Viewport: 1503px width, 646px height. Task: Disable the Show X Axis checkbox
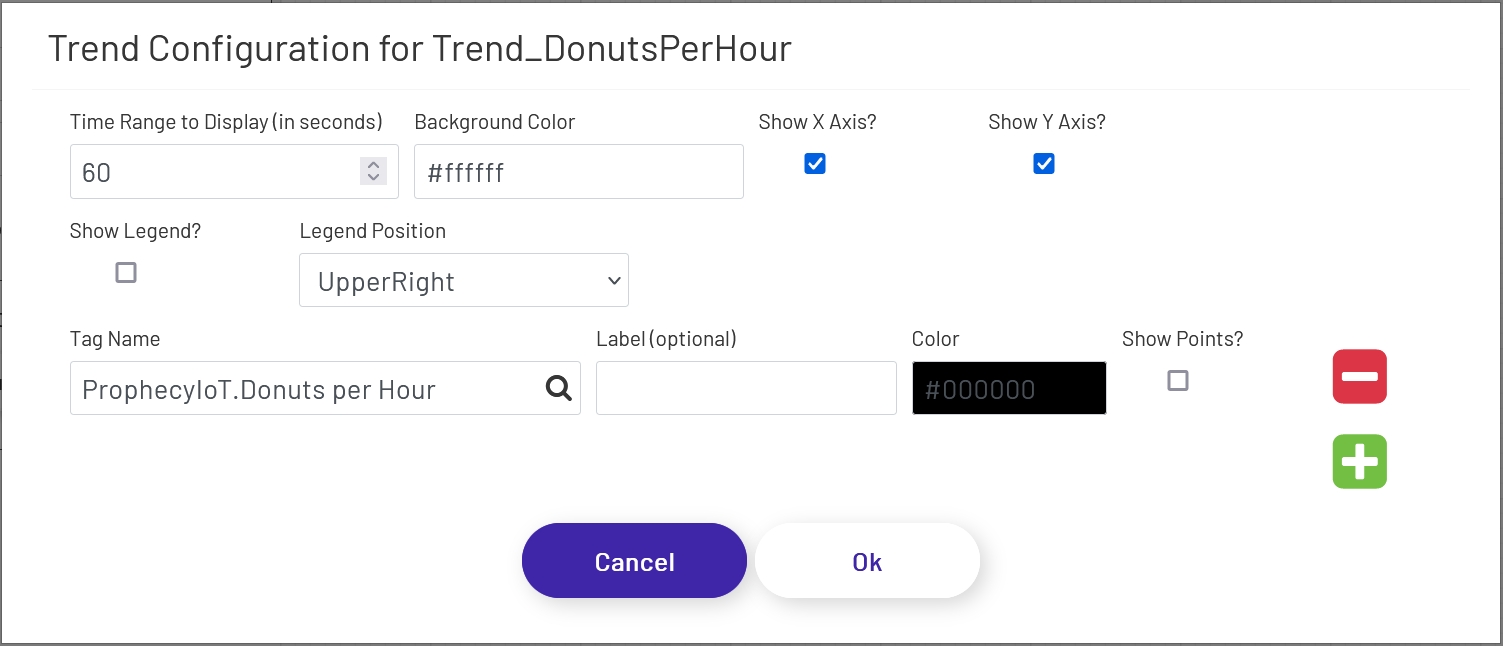click(x=815, y=164)
